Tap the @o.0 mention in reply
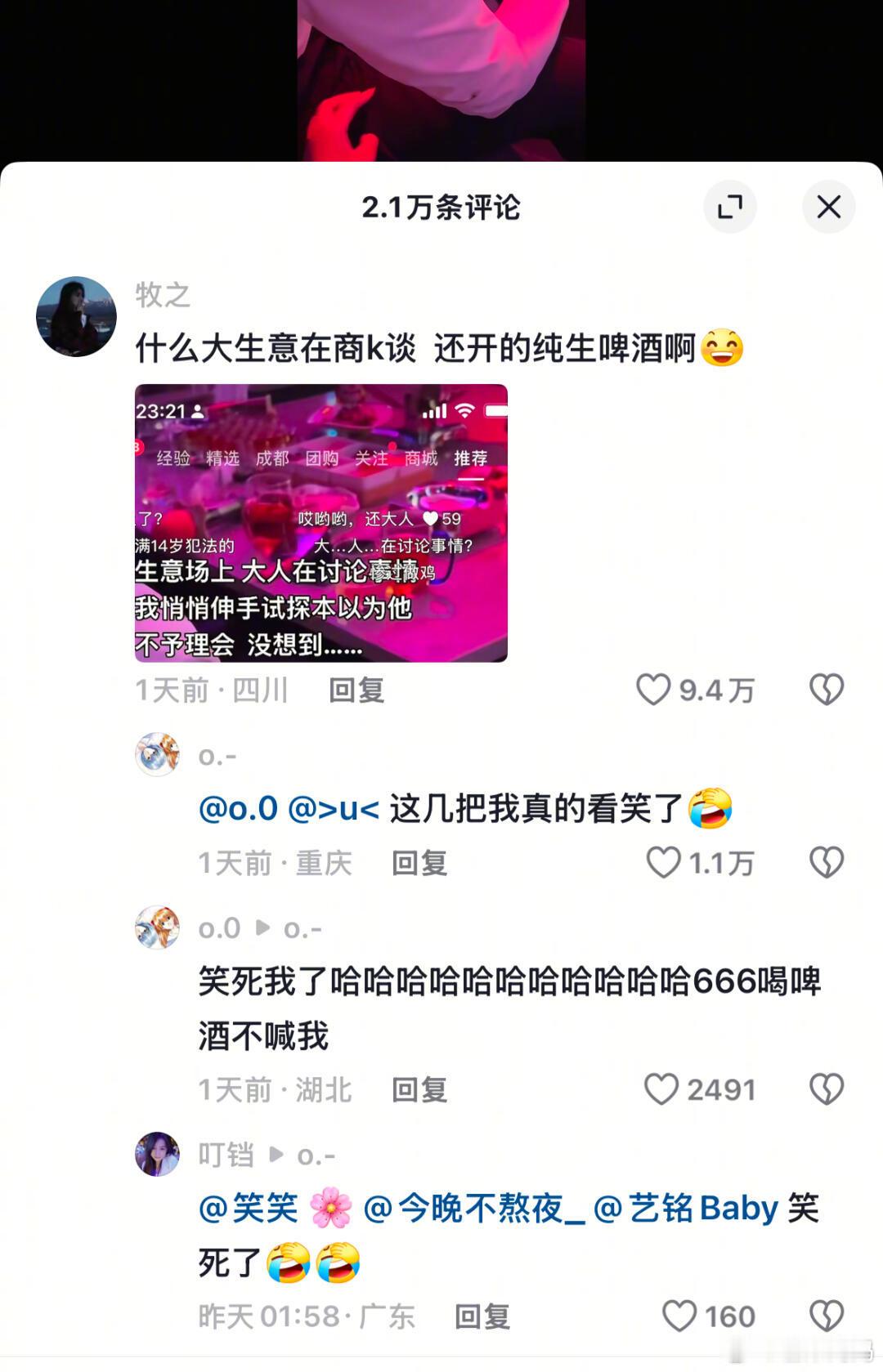 tap(238, 809)
